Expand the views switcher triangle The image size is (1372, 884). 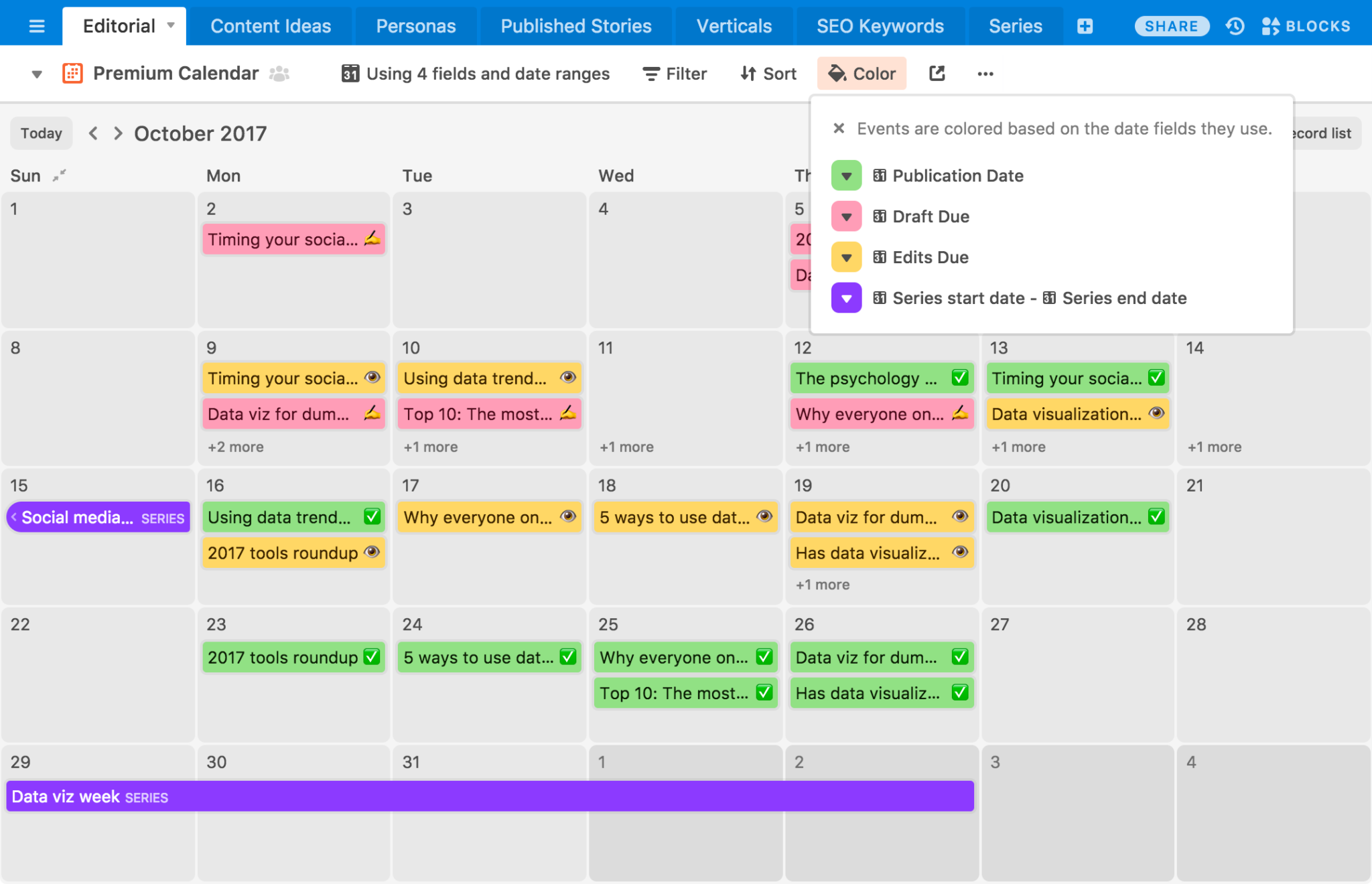tap(37, 74)
